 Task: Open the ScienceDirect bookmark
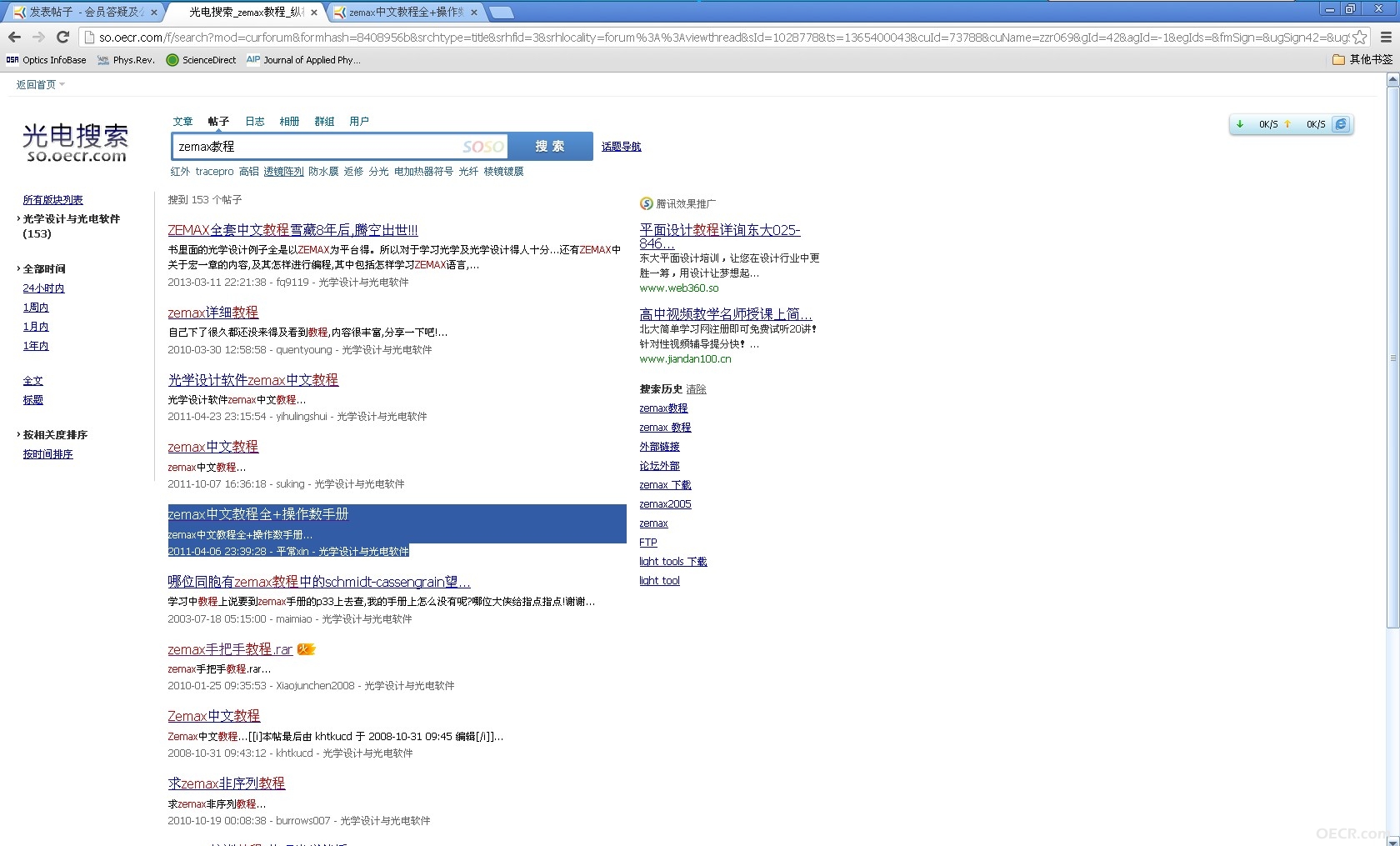(202, 60)
